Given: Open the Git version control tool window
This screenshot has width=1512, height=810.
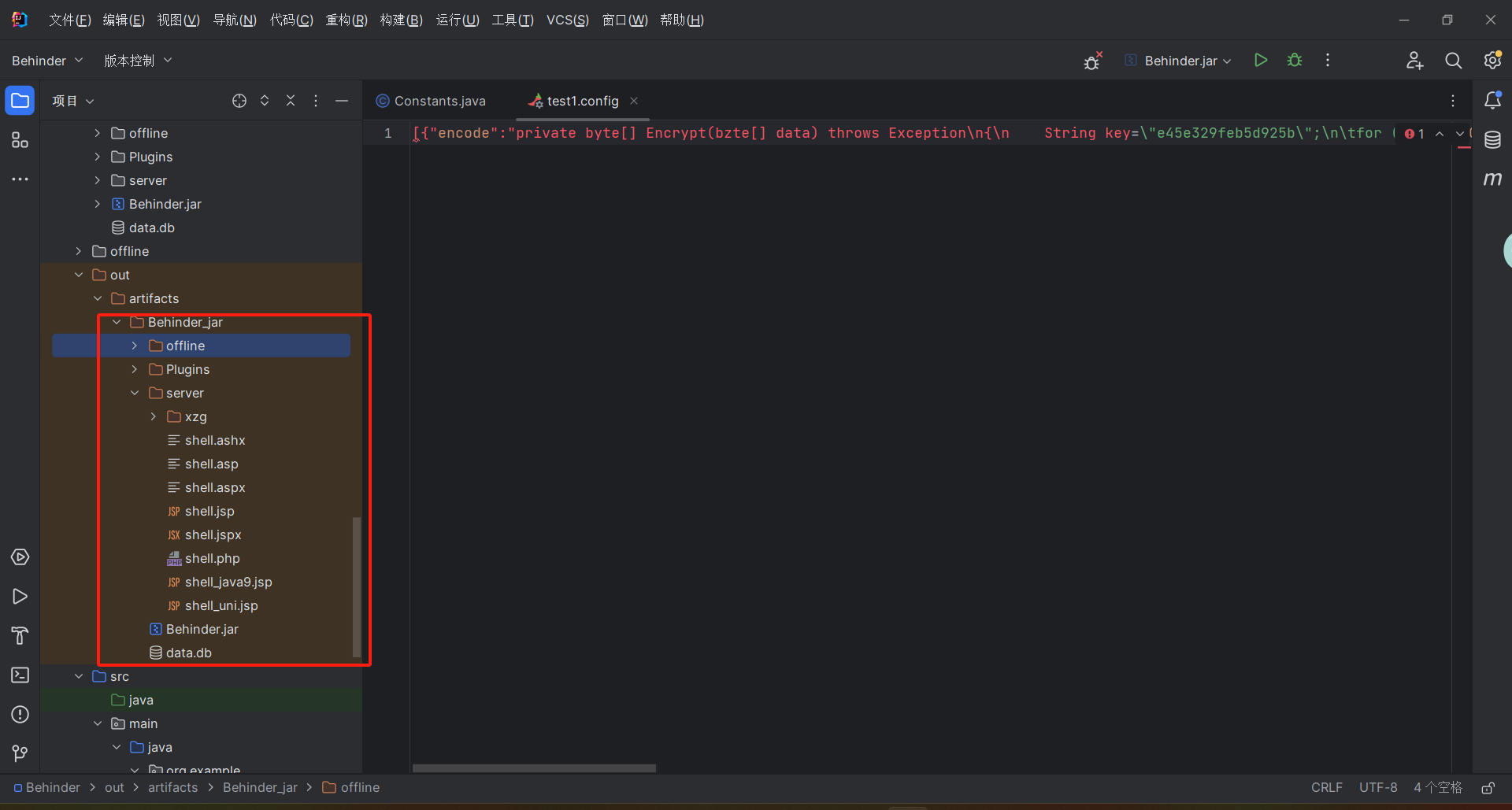Looking at the screenshot, I should click(x=20, y=754).
